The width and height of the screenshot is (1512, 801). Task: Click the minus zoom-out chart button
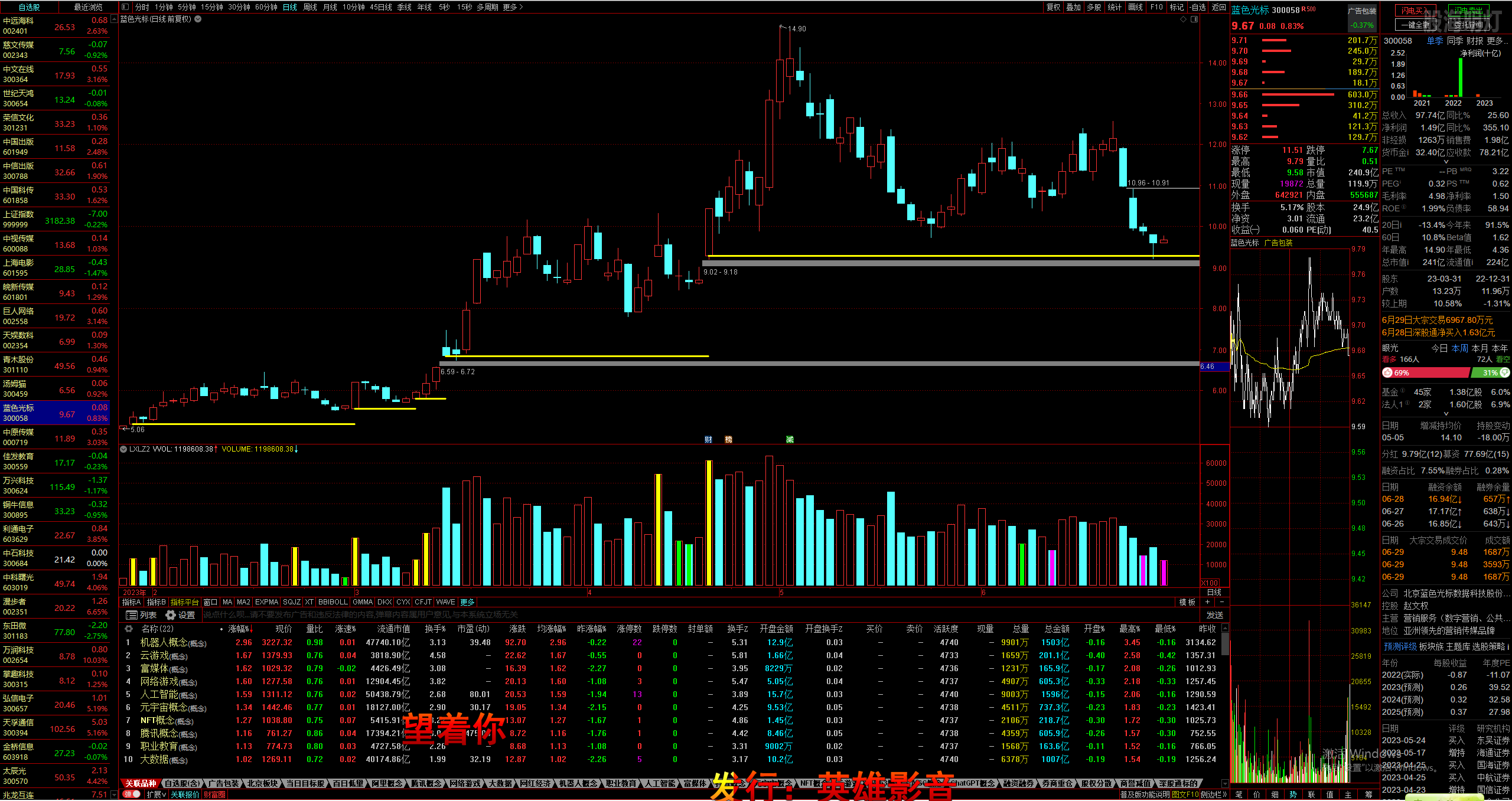(x=1222, y=602)
